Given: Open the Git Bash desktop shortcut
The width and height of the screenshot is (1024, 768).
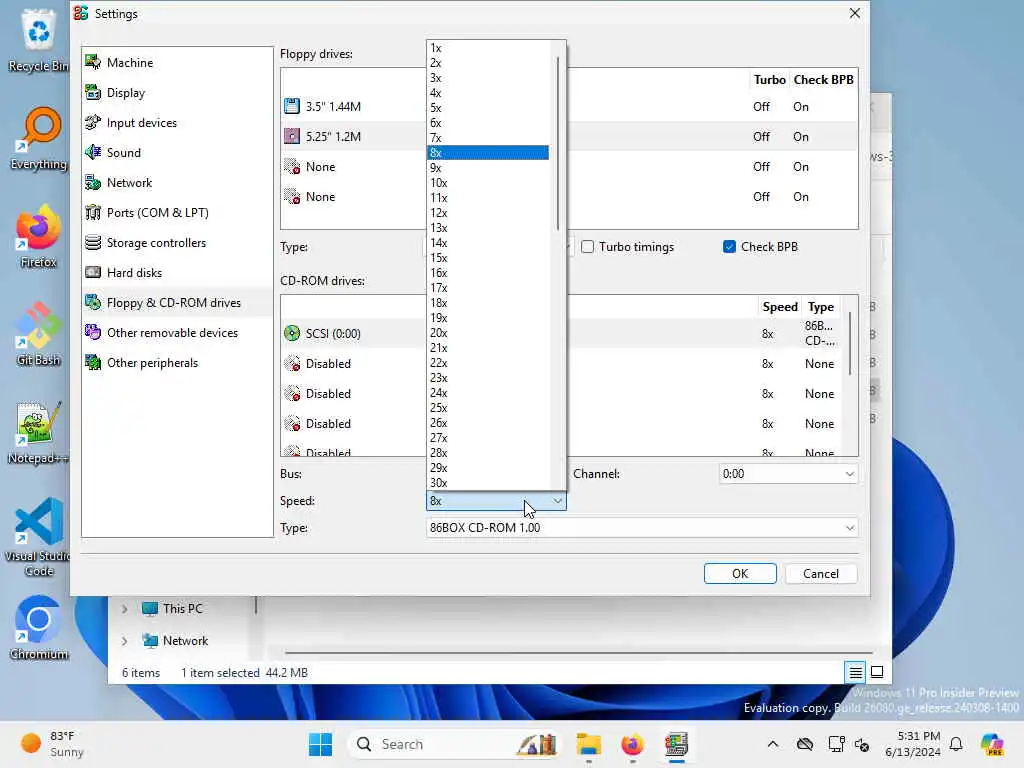Looking at the screenshot, I should 38,334.
